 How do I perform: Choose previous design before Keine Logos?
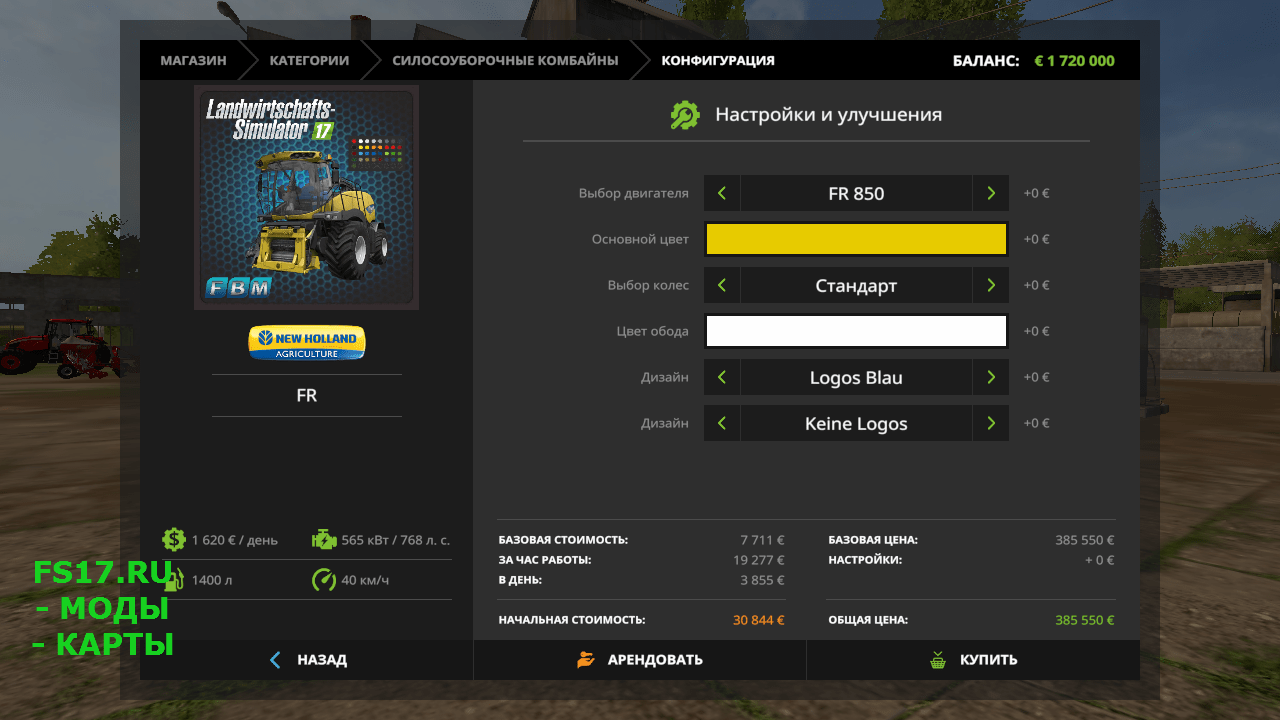[722, 423]
